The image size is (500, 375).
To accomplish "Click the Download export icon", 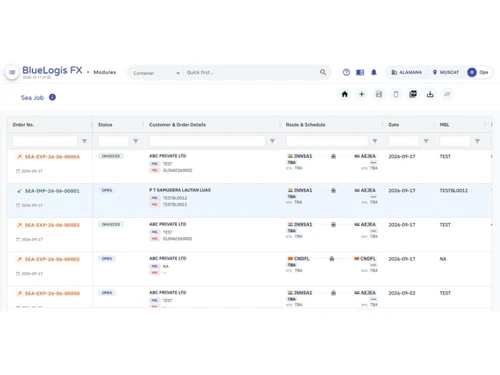I will point(430,94).
